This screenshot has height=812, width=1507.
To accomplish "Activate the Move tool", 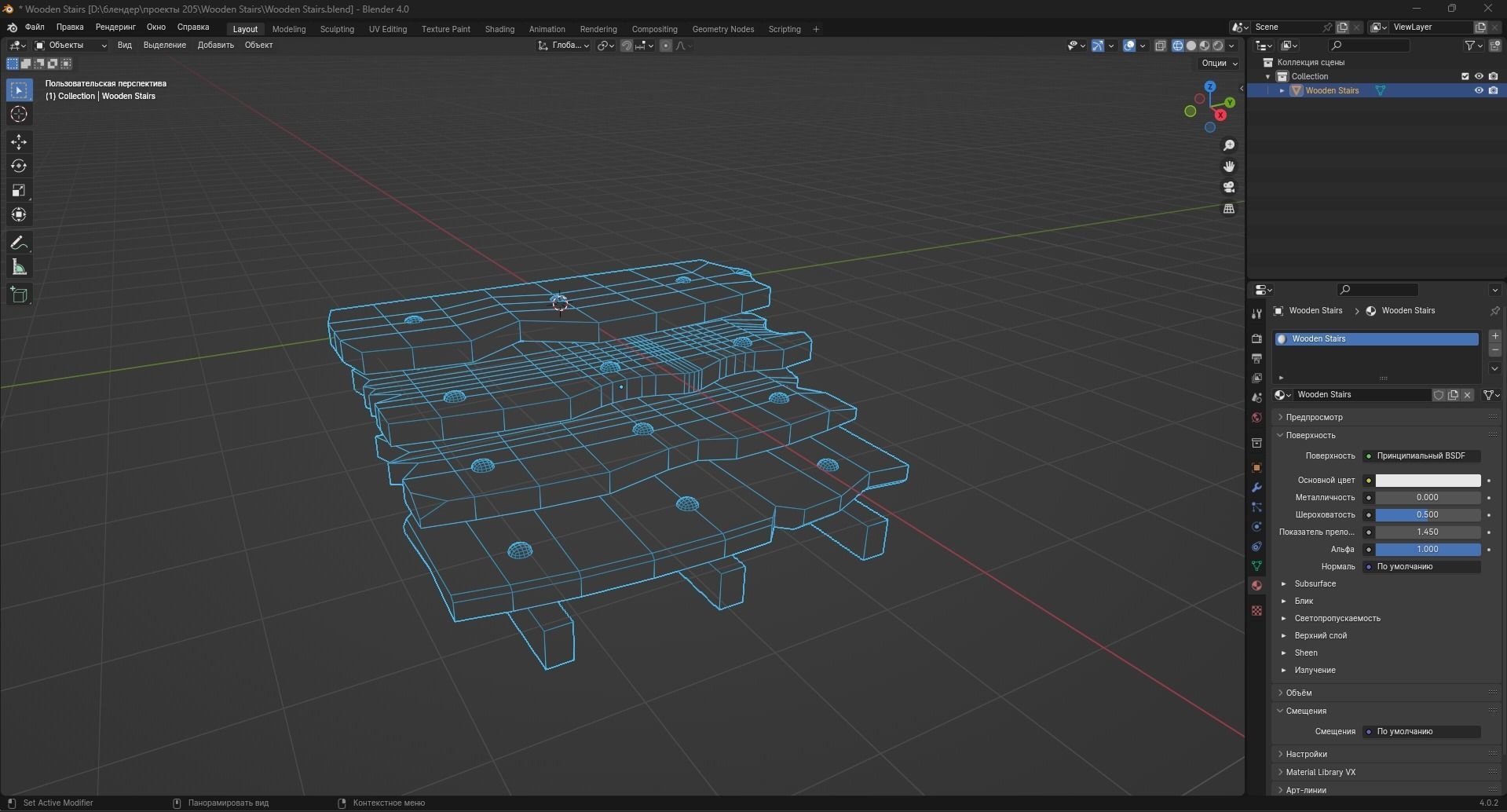I will pyautogui.click(x=19, y=141).
